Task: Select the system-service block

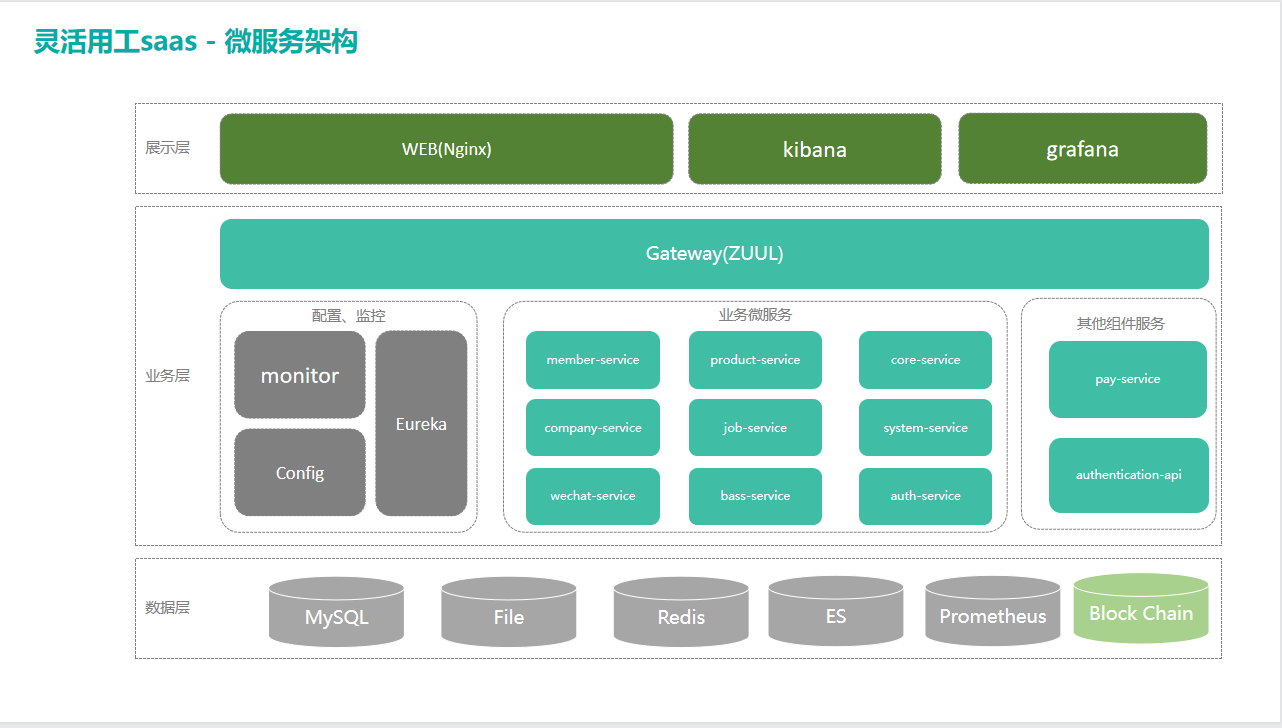Action: tap(925, 428)
